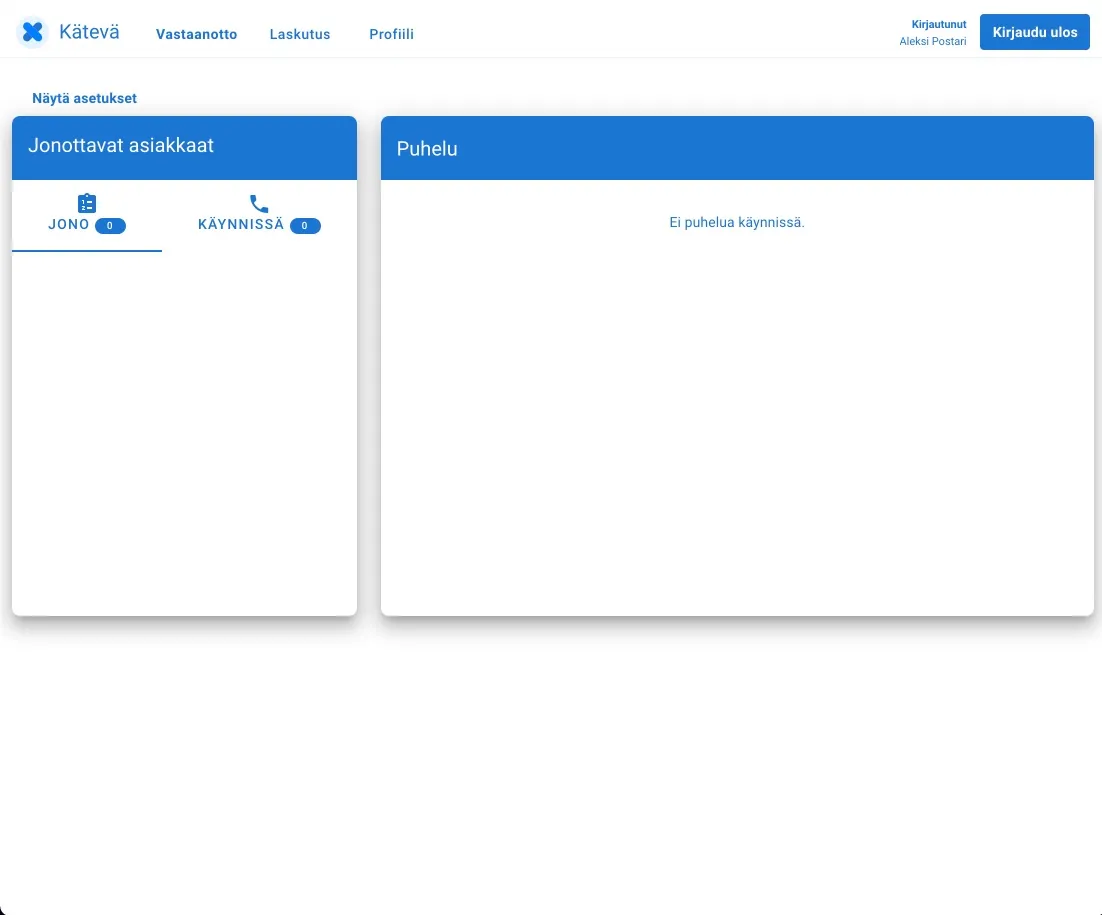Viewport: 1102px width, 915px height.
Task: Open the Profiili navigation item
Action: pyautogui.click(x=391, y=34)
